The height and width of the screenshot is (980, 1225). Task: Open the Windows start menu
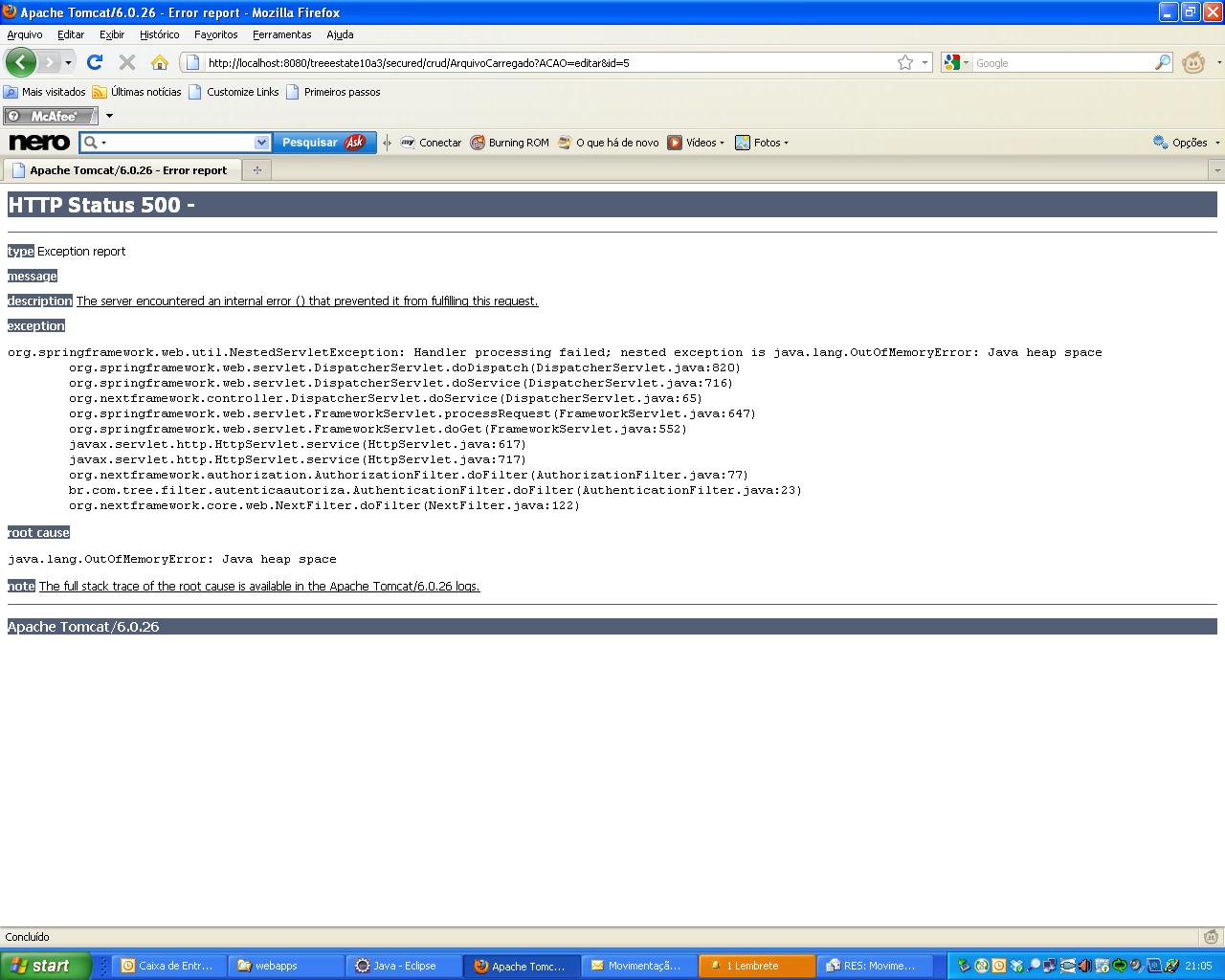(x=45, y=966)
